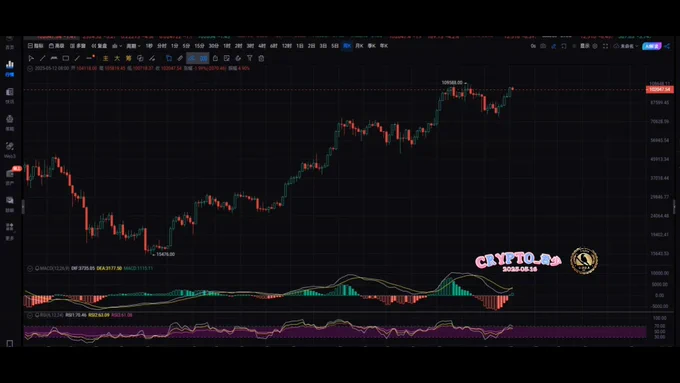The height and width of the screenshot is (383, 680).
Task: Click the blue copy-drawing tool icon
Action: pyautogui.click(x=169, y=58)
